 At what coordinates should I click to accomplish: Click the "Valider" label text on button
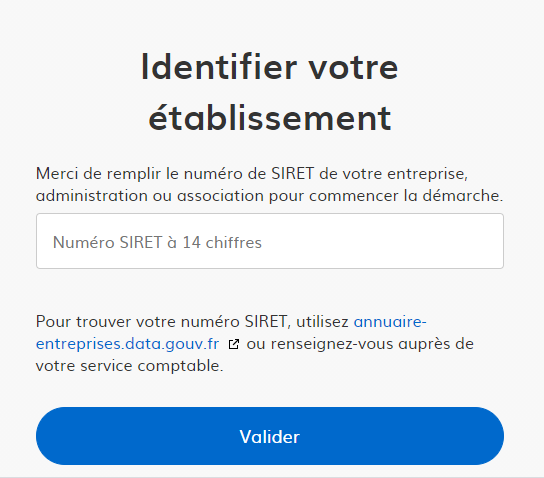pyautogui.click(x=270, y=437)
